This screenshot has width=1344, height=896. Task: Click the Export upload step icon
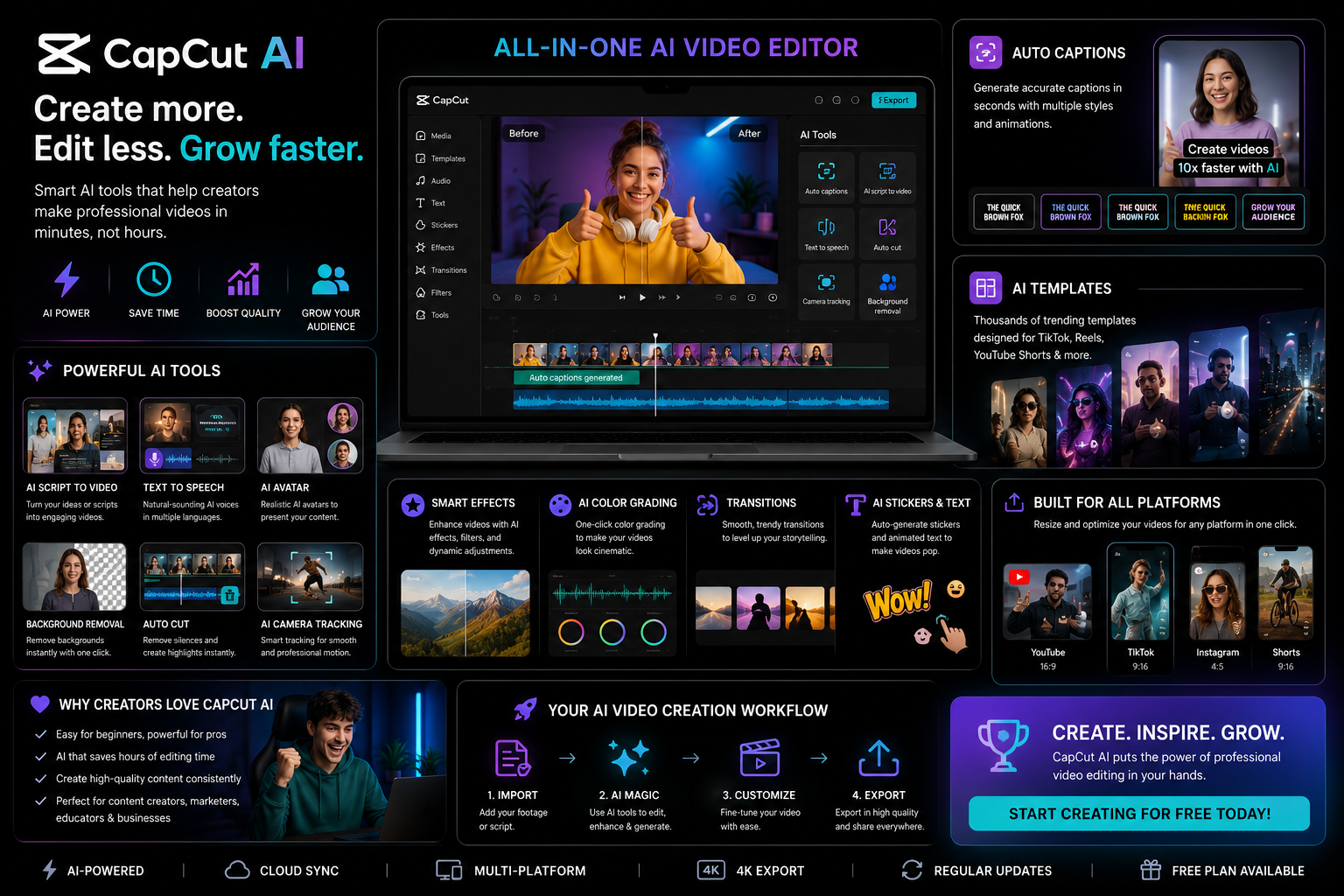click(878, 758)
